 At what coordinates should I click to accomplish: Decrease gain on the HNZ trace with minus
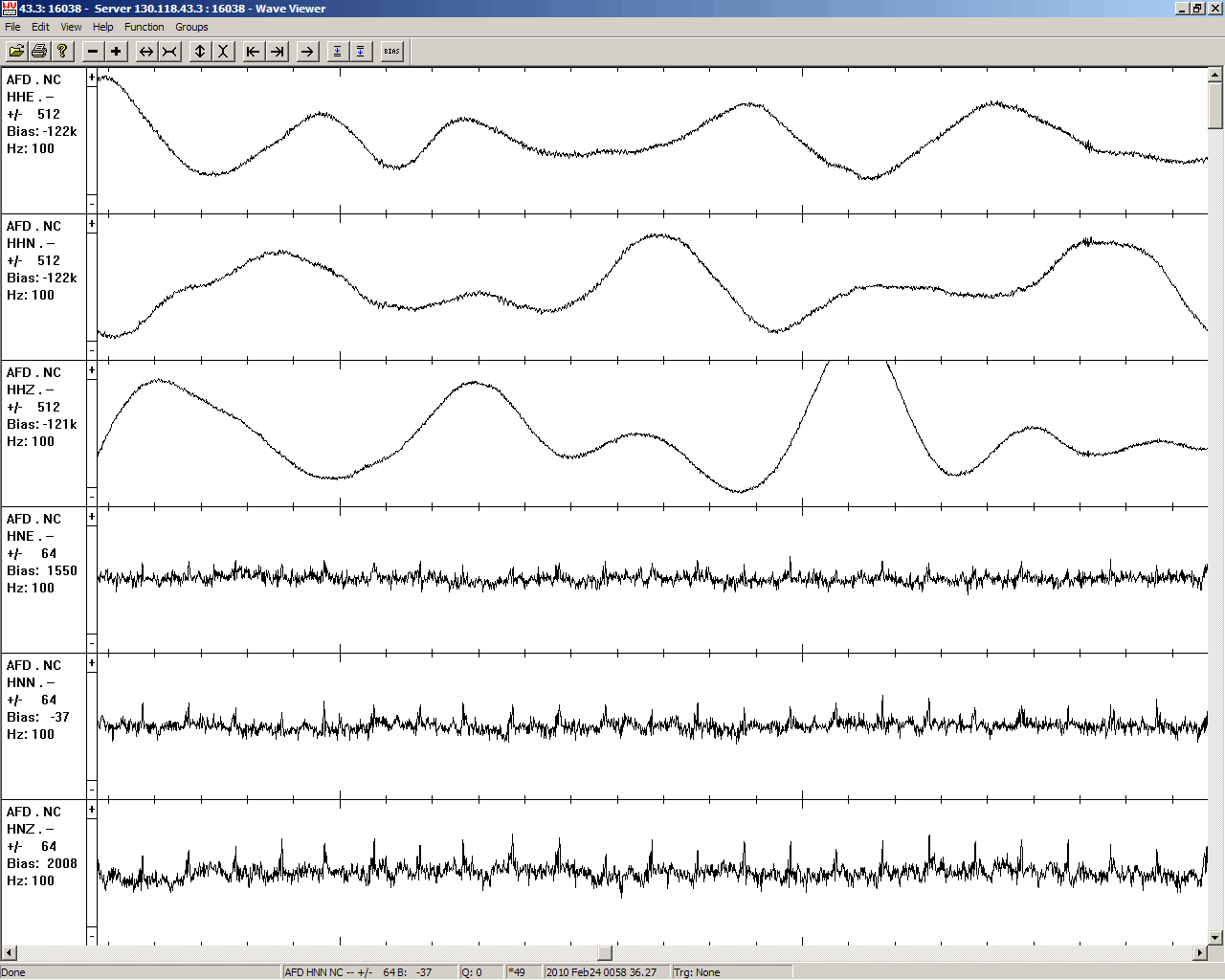point(92,935)
